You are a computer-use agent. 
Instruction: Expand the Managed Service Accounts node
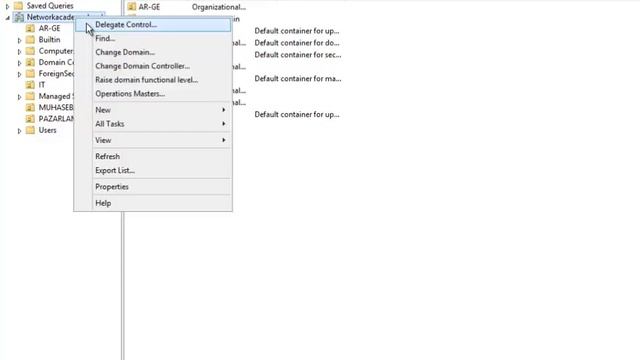[x=19, y=97]
